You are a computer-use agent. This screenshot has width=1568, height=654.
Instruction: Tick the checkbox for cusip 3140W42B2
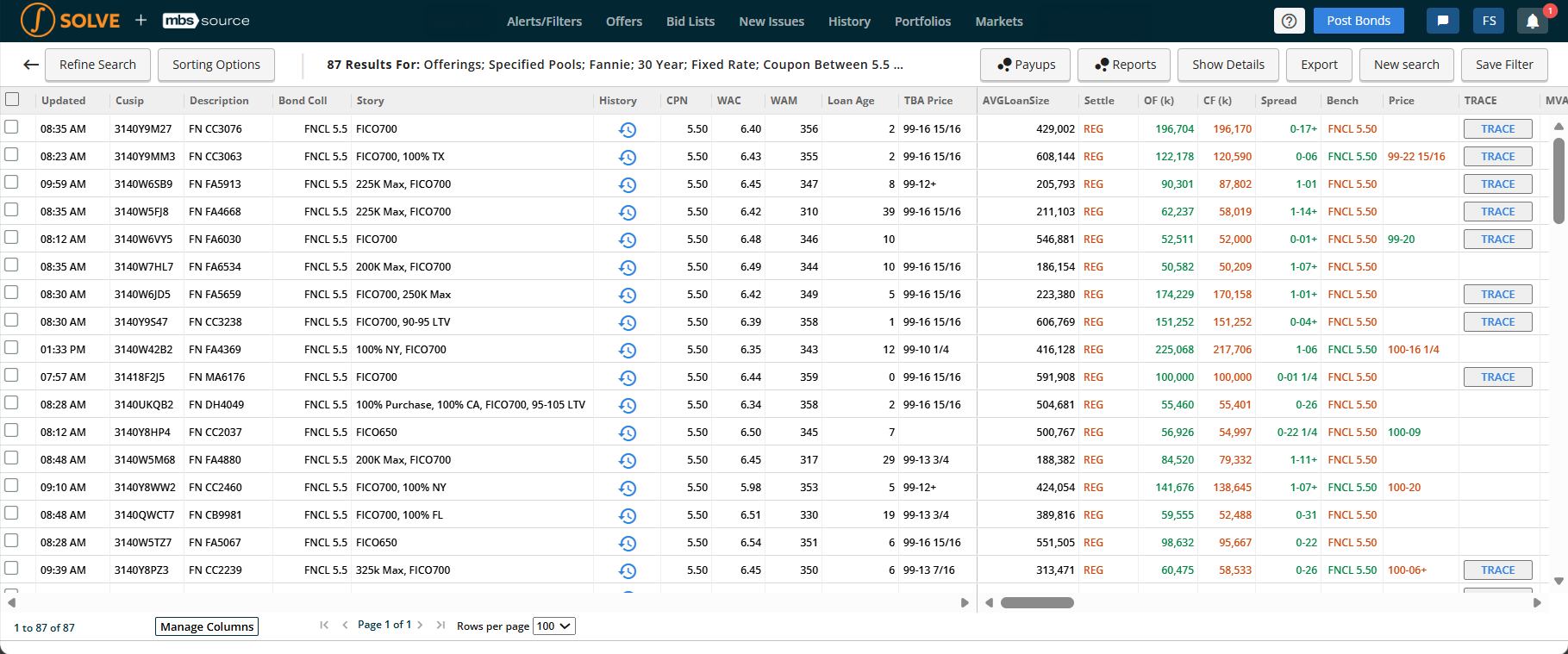(x=11, y=347)
